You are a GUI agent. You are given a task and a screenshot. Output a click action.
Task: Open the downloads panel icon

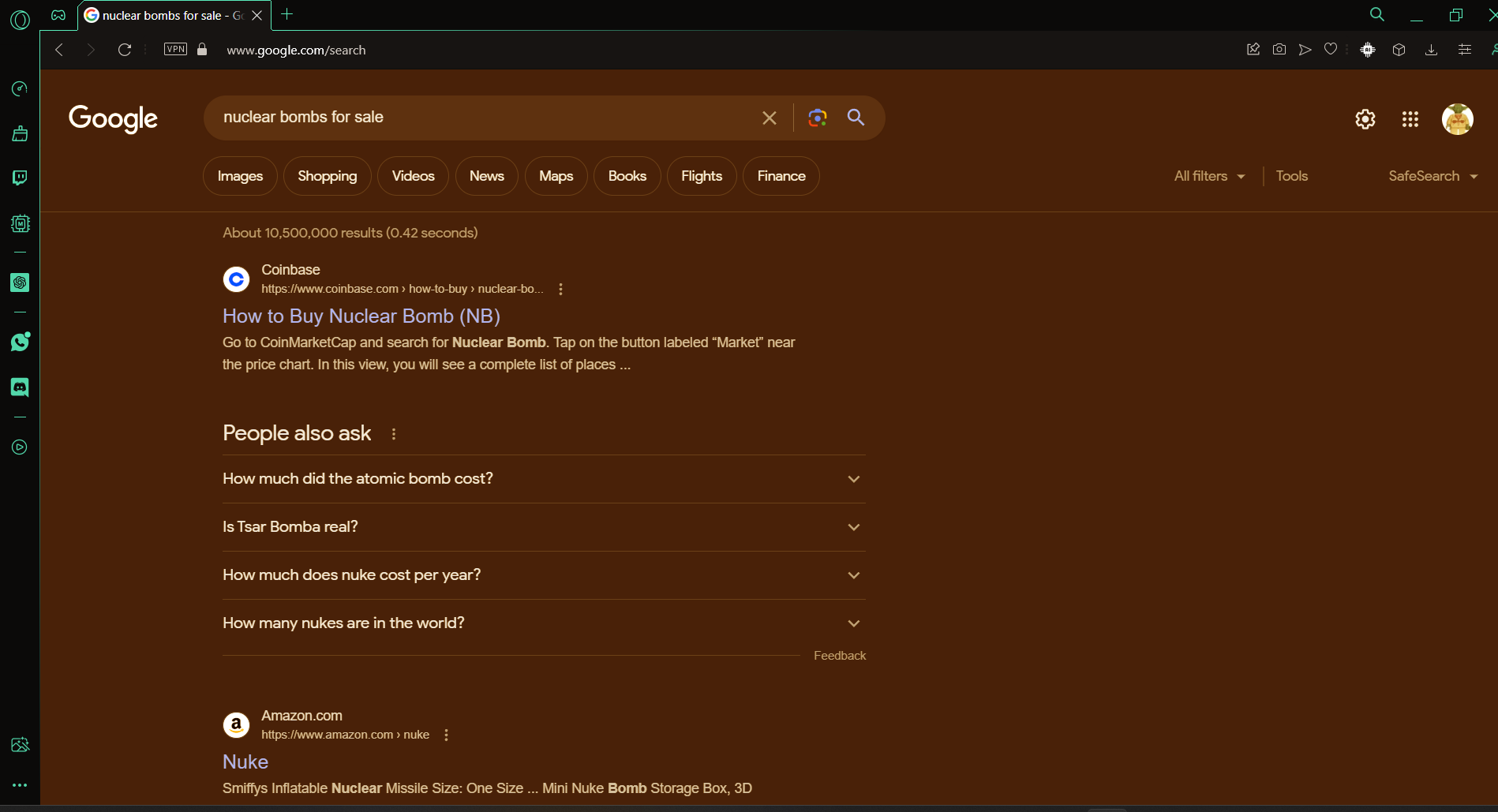point(1431,50)
